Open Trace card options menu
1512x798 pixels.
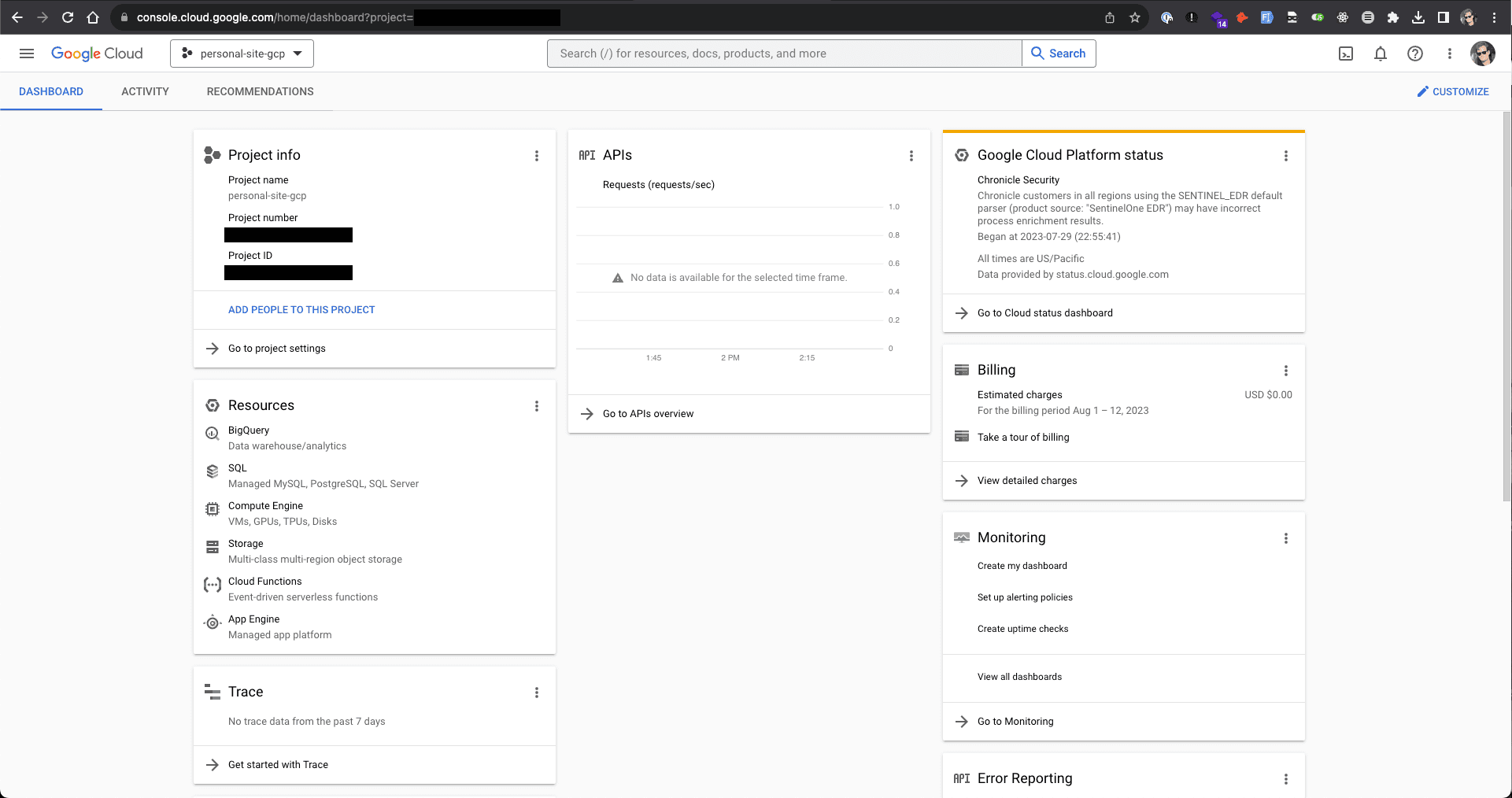(x=537, y=693)
